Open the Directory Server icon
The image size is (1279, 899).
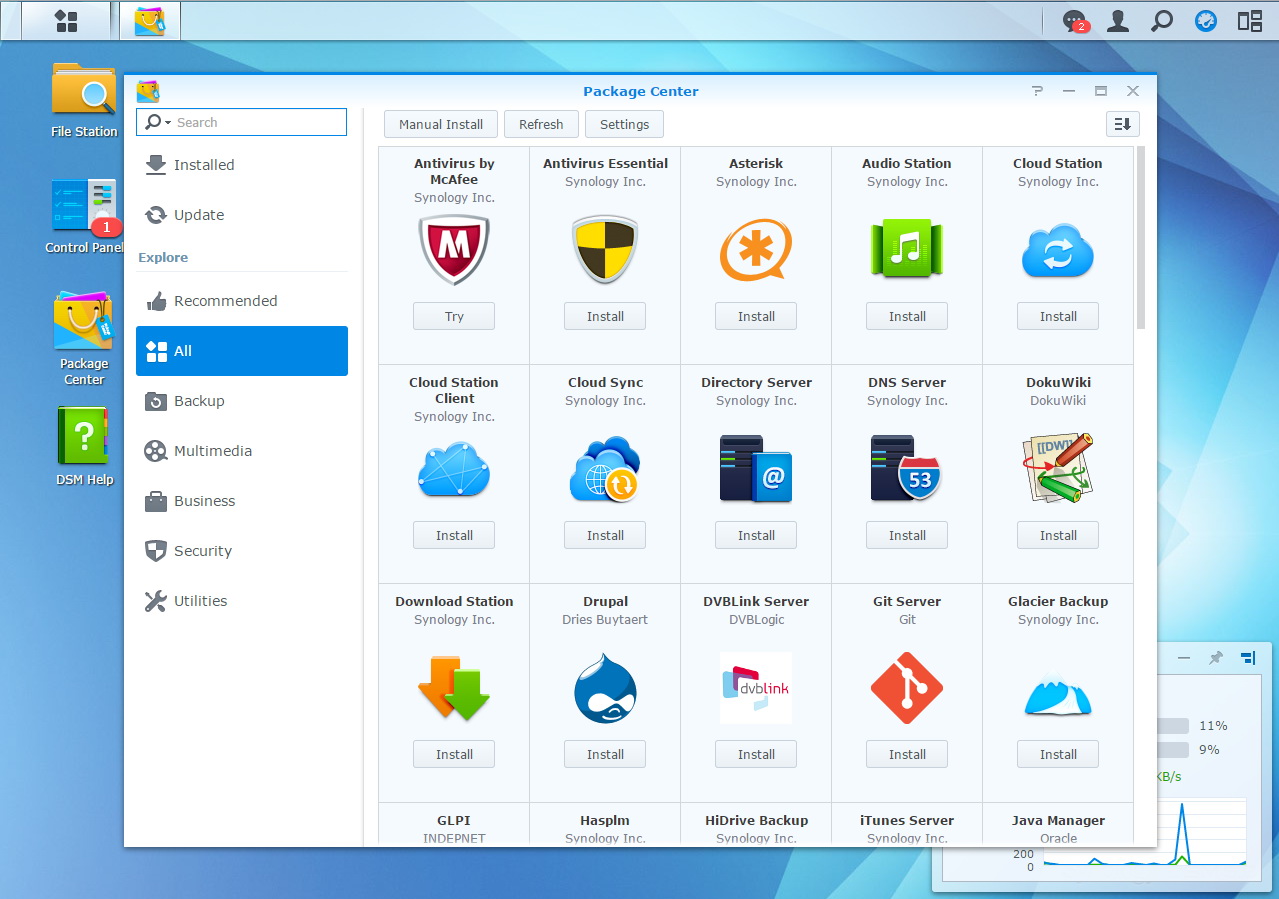point(756,469)
